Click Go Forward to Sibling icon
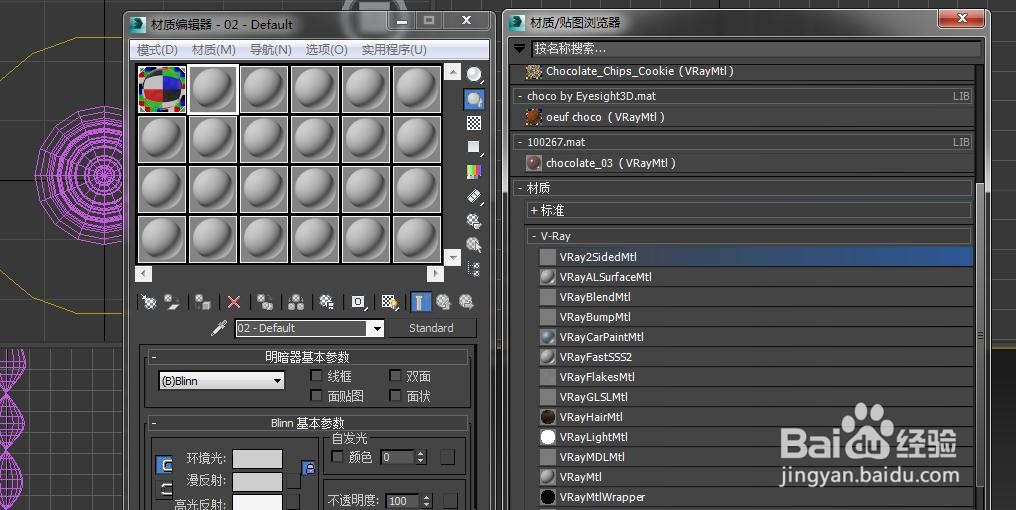The image size is (1016, 510). pyautogui.click(x=466, y=302)
